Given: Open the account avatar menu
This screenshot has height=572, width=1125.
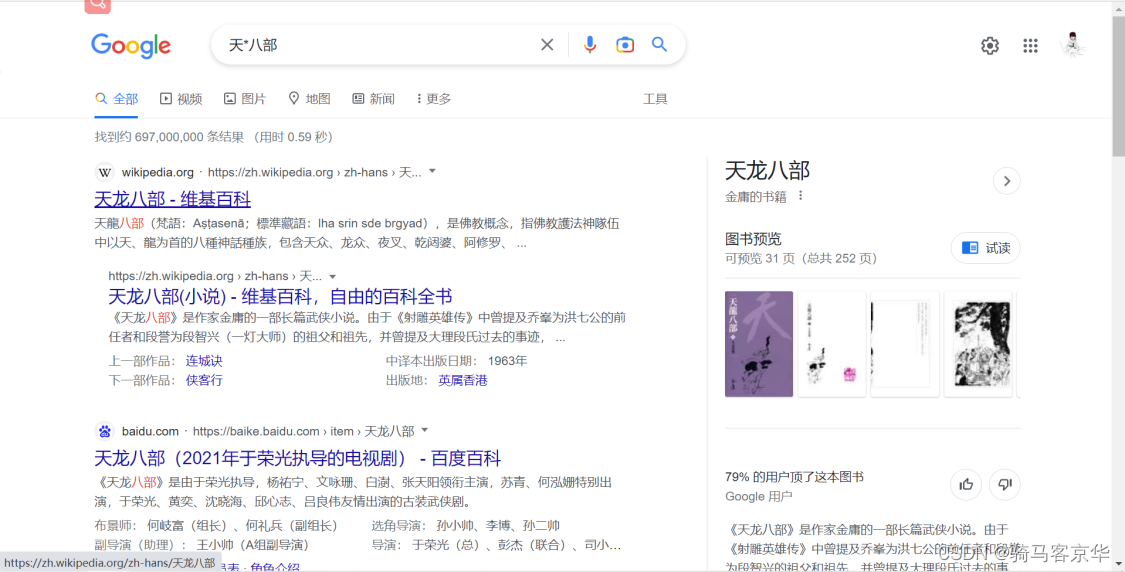Looking at the screenshot, I should coord(1073,45).
